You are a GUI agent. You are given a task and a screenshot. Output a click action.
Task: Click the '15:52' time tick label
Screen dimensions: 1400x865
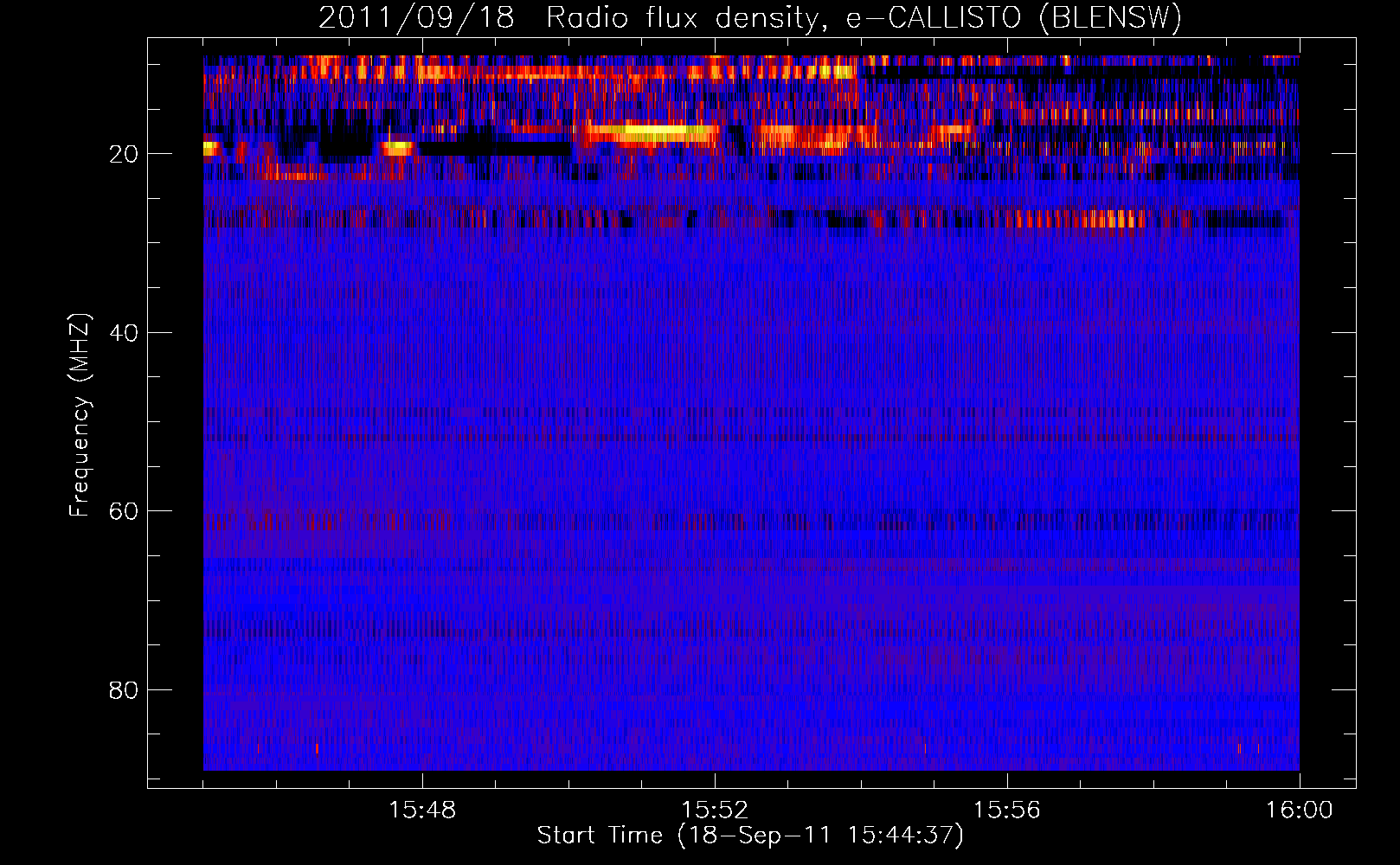tap(715, 811)
